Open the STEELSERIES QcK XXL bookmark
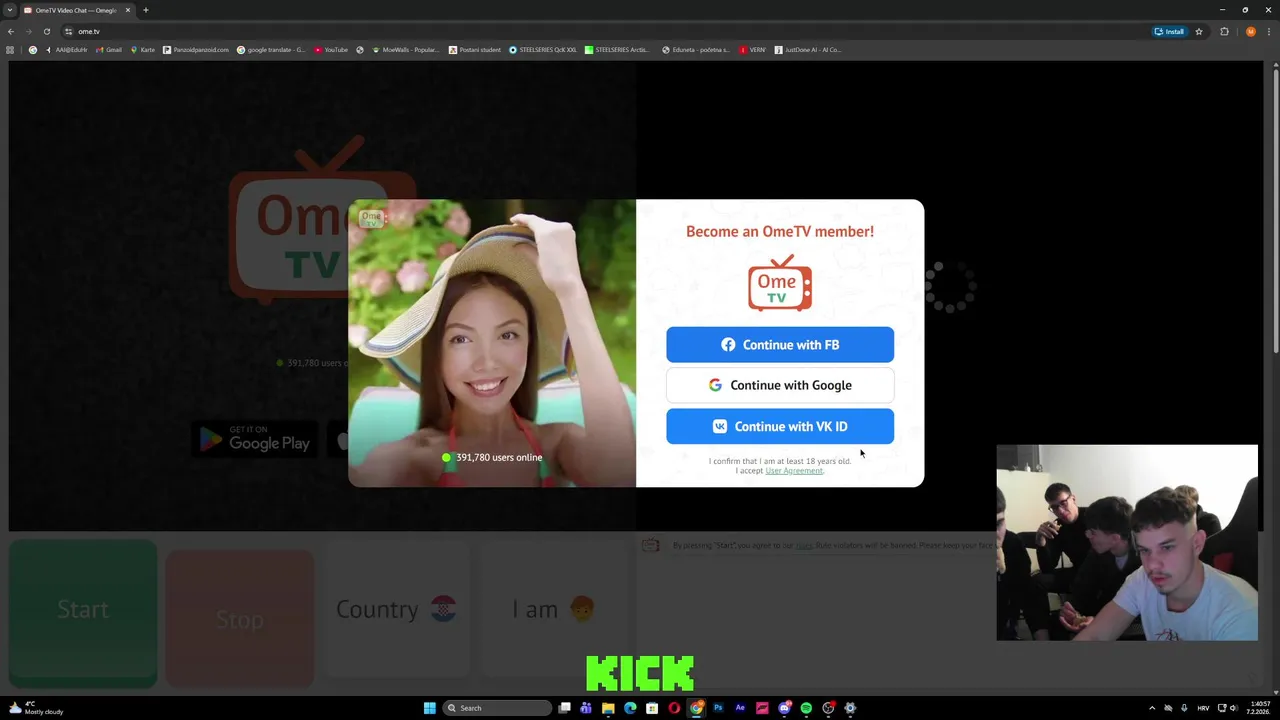Viewport: 1280px width, 720px height. 543,50
